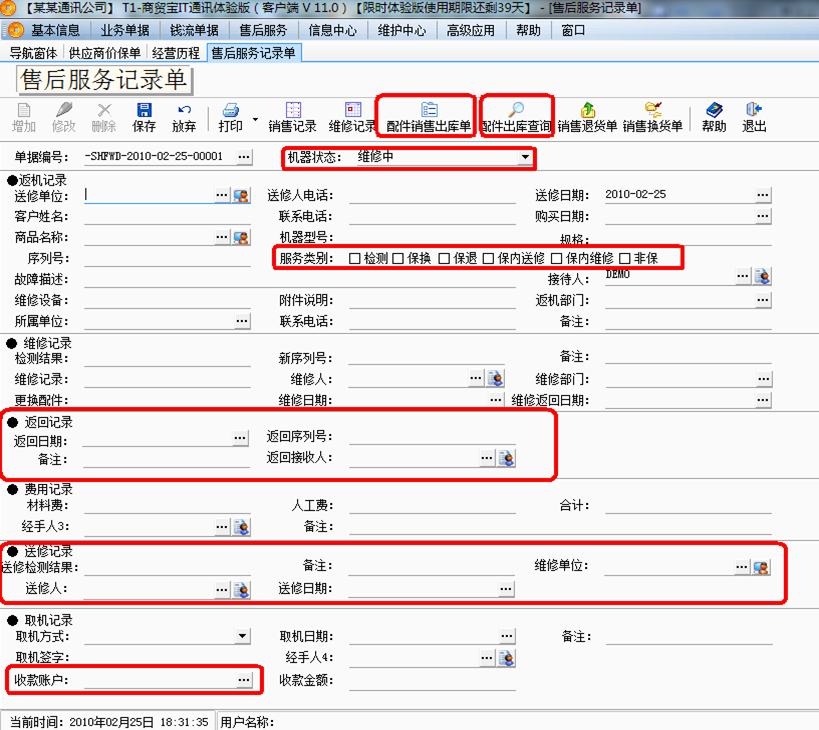Open 销售记录 from the toolbar
Viewport: 819px width, 730px height.
click(x=293, y=110)
